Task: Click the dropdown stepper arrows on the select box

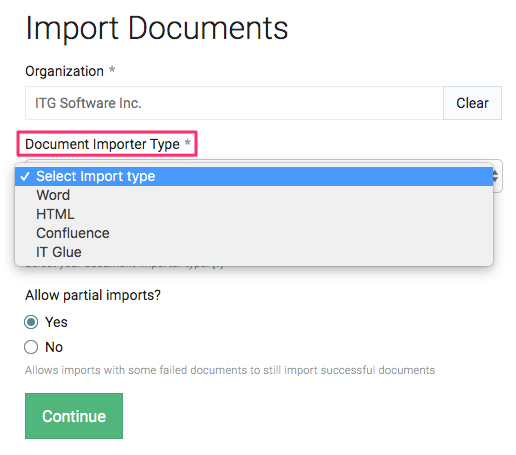Action: coord(496,176)
